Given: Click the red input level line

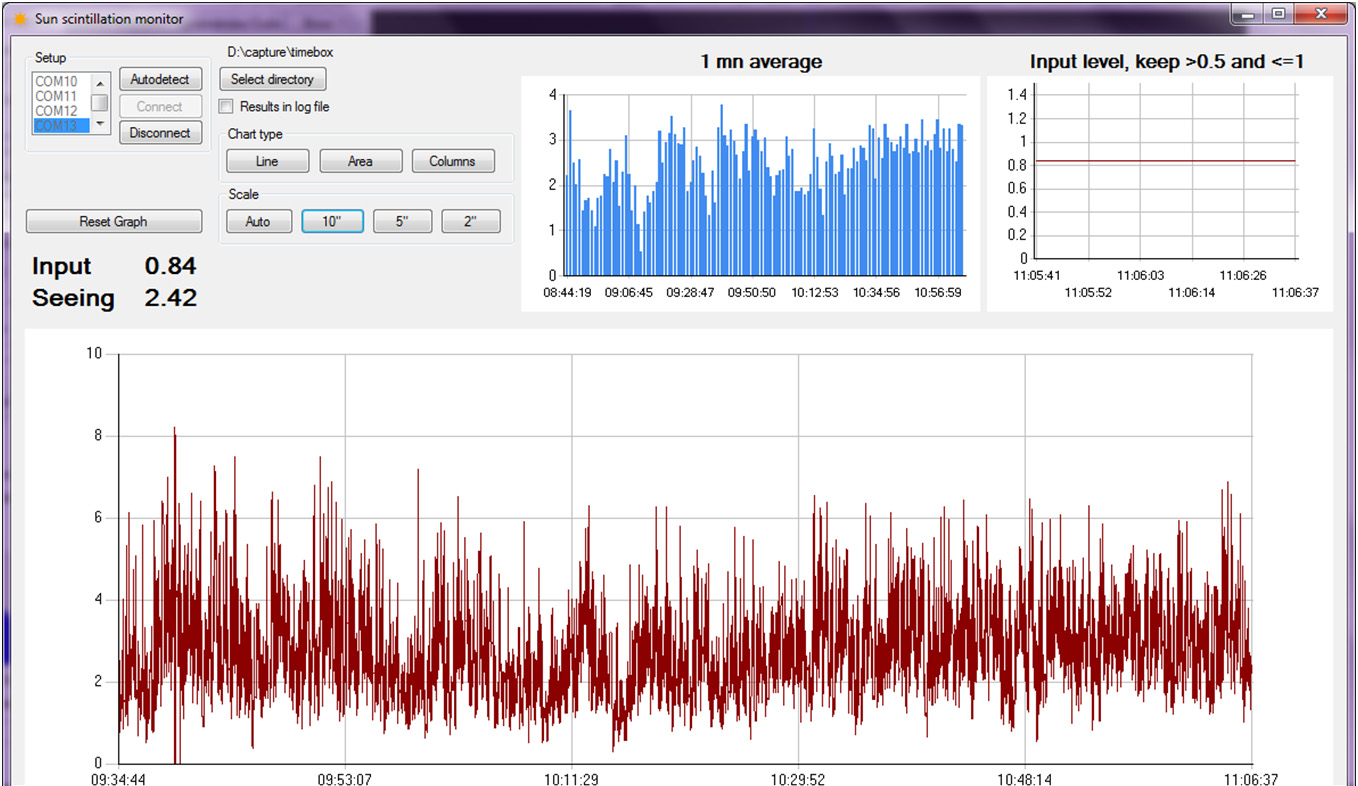Looking at the screenshot, I should tap(1166, 160).
